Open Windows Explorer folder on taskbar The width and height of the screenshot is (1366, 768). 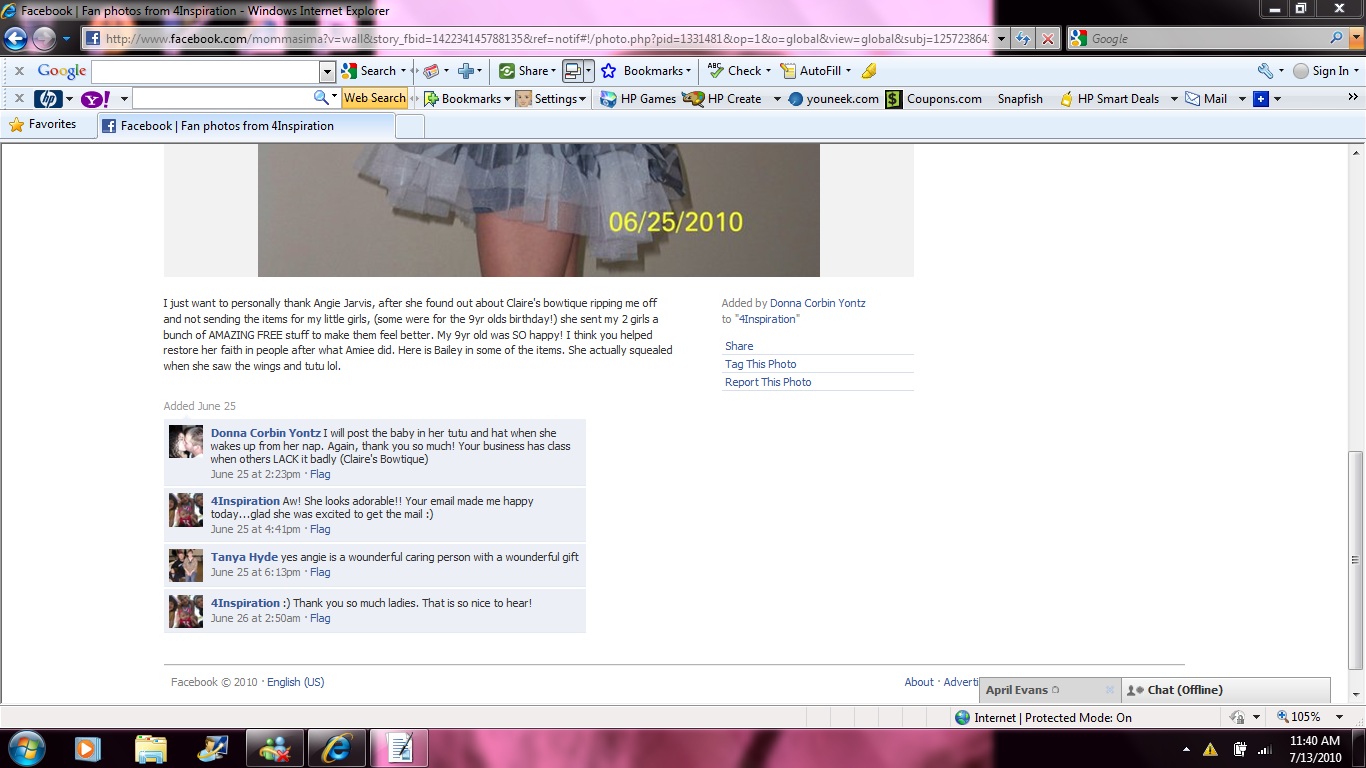(x=151, y=748)
